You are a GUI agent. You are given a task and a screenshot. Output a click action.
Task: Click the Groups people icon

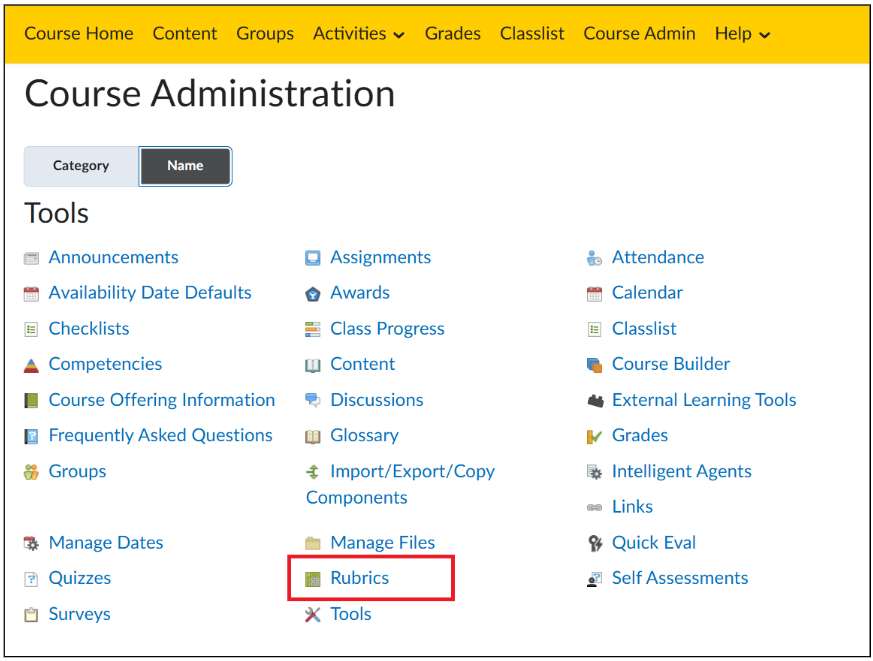[31, 472]
